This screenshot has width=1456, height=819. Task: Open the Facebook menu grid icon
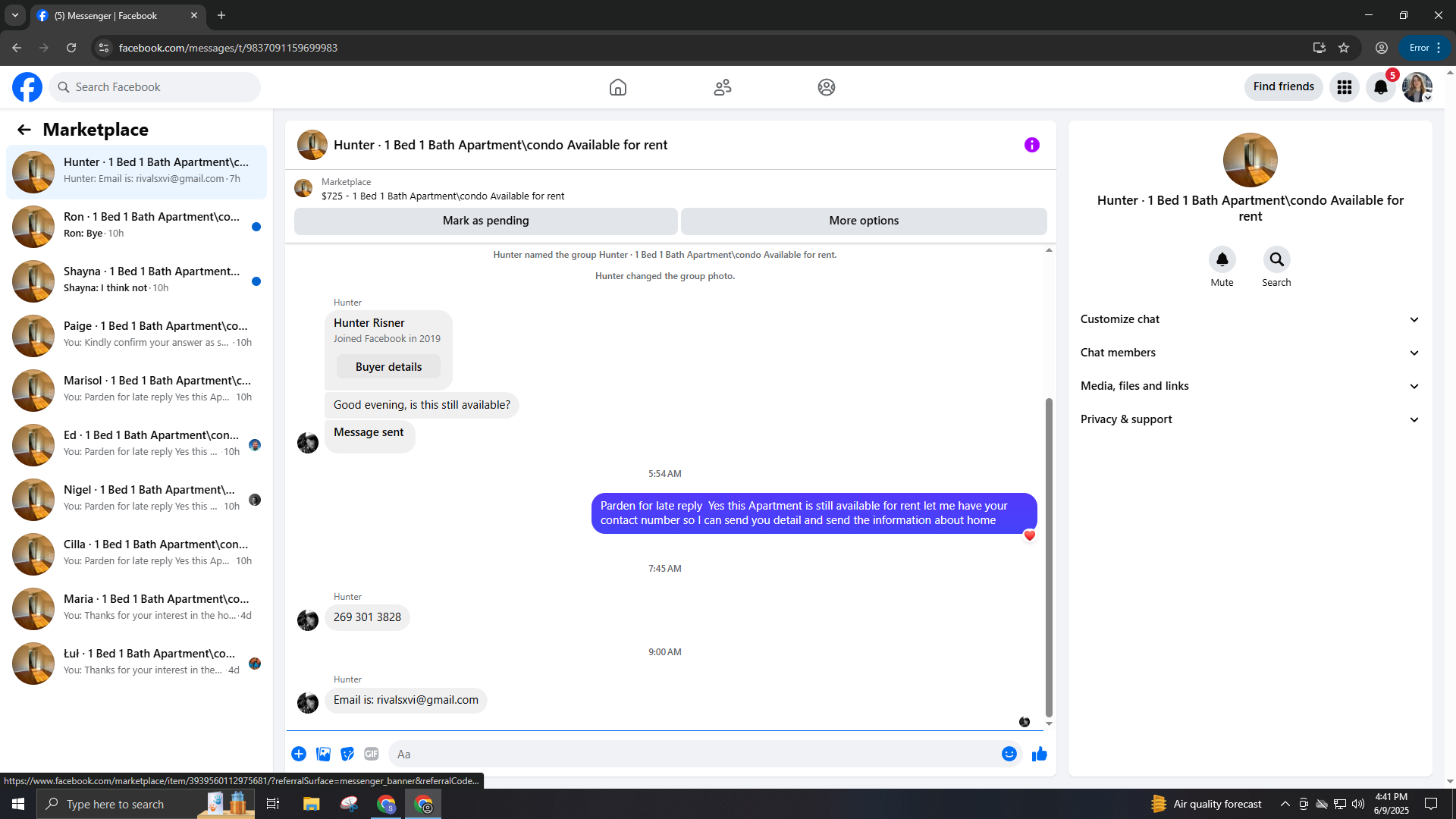pyautogui.click(x=1345, y=87)
